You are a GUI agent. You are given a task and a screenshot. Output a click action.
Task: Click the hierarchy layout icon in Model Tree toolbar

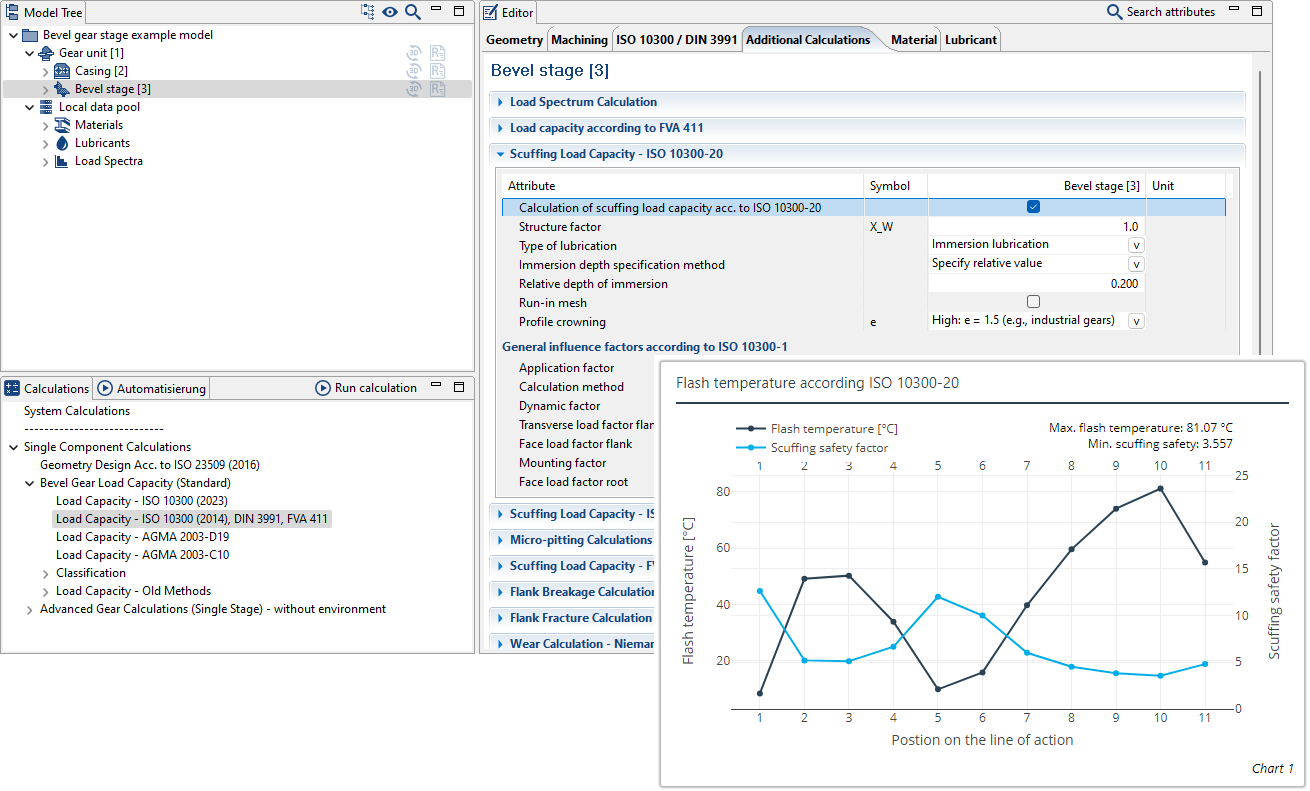[x=366, y=12]
